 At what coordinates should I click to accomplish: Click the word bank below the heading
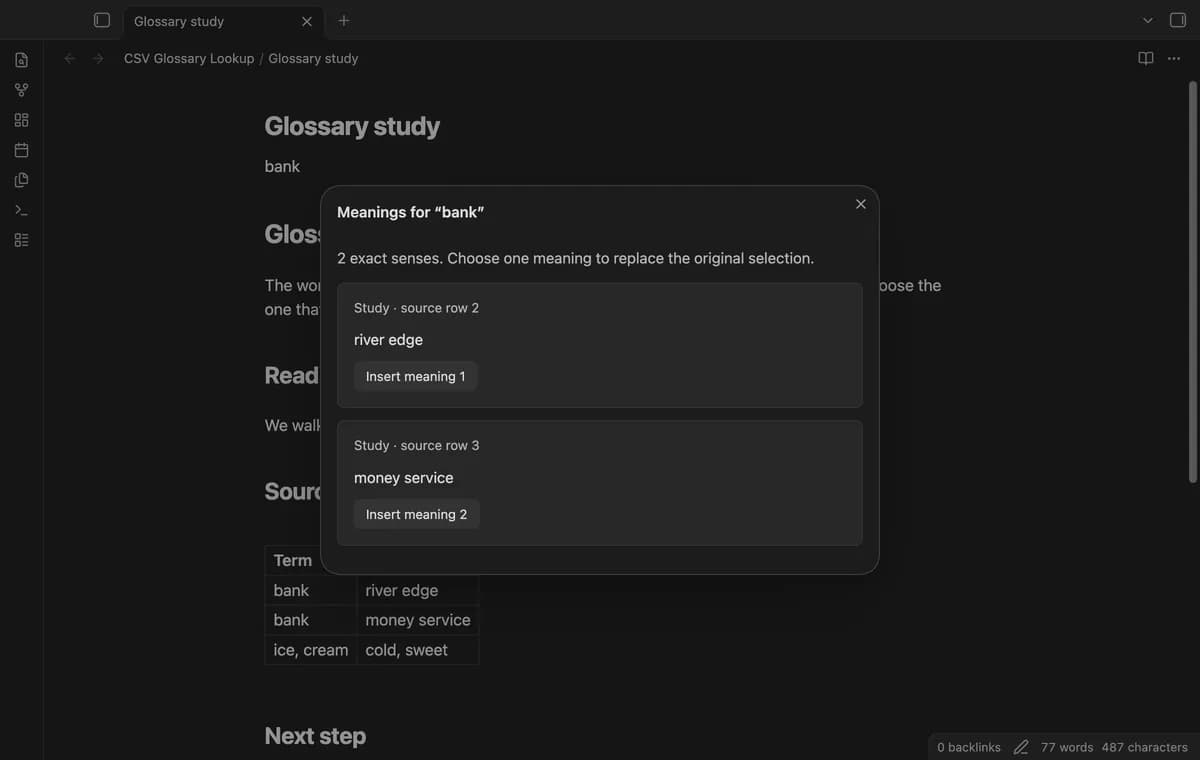click(x=282, y=166)
